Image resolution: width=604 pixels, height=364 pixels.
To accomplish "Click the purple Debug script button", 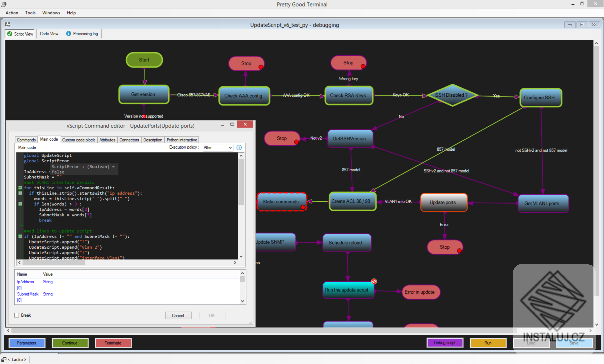I will [445, 343].
